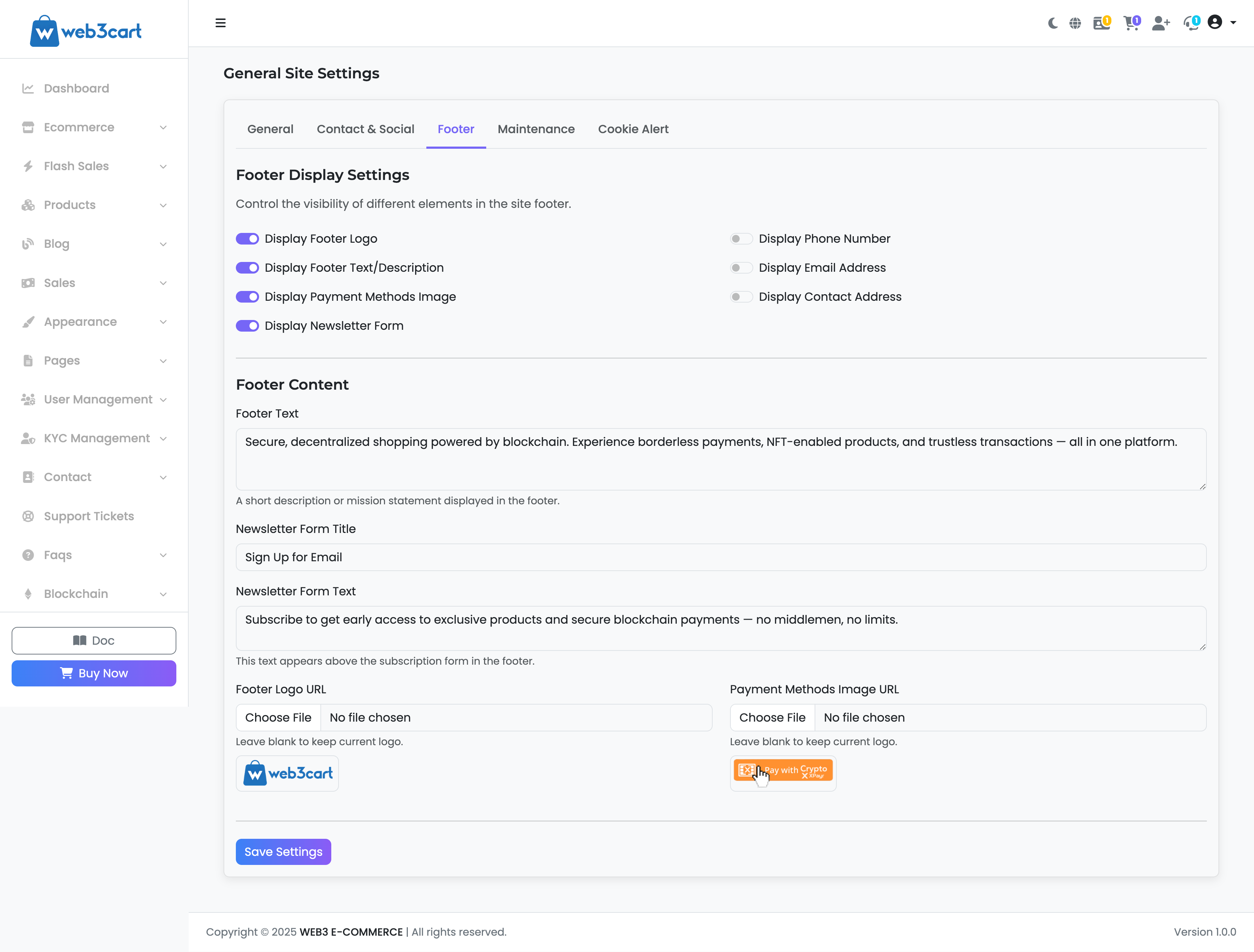Switch to the Maintenance tab
The image size is (1254, 952).
pyautogui.click(x=536, y=129)
